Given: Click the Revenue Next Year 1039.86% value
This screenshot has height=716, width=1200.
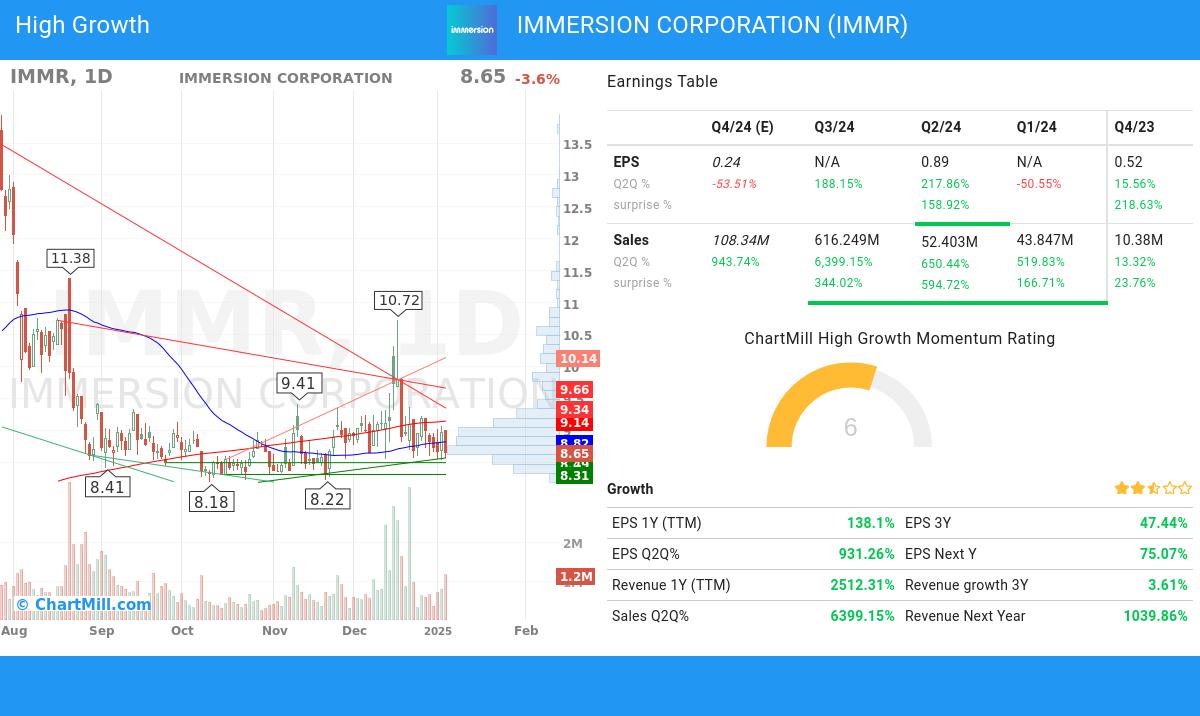Looking at the screenshot, I should [1155, 616].
